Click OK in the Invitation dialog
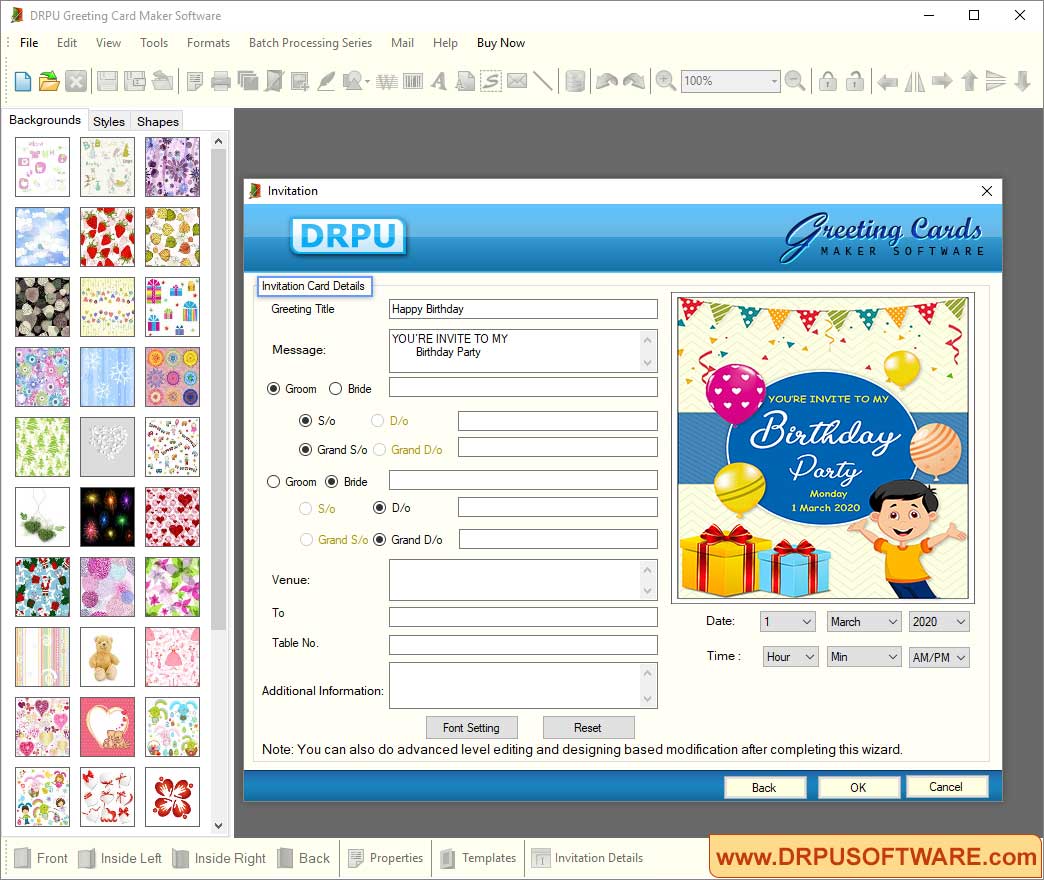The height and width of the screenshot is (880, 1044). tap(858, 787)
